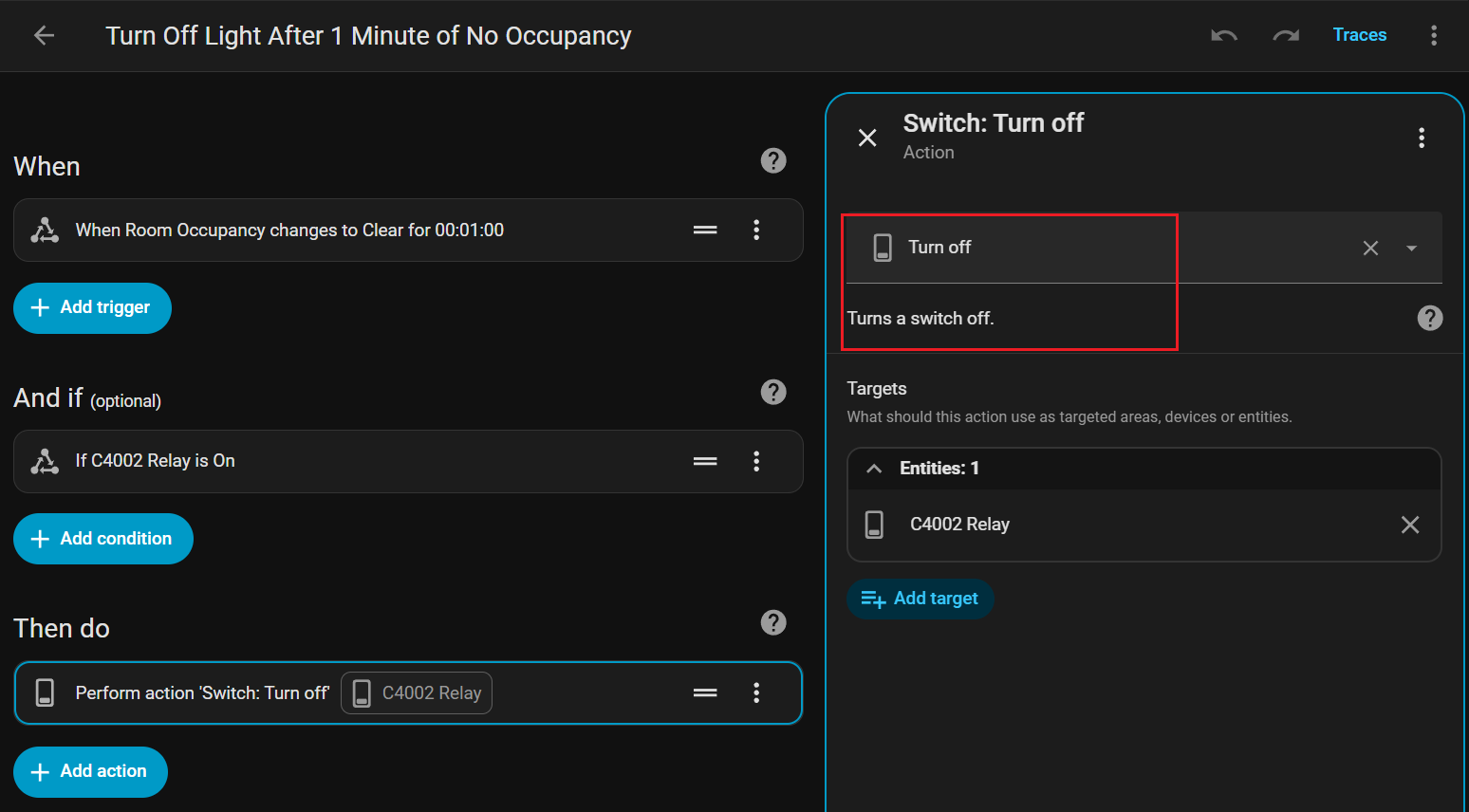Image resolution: width=1469 pixels, height=812 pixels.
Task: Open help for the When section
Action: tap(773, 161)
